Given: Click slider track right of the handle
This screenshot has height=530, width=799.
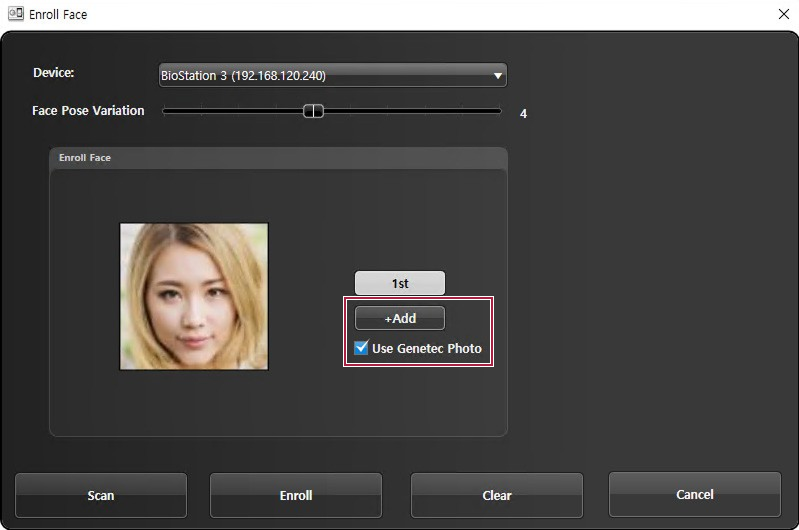Looking at the screenshot, I should (x=410, y=111).
